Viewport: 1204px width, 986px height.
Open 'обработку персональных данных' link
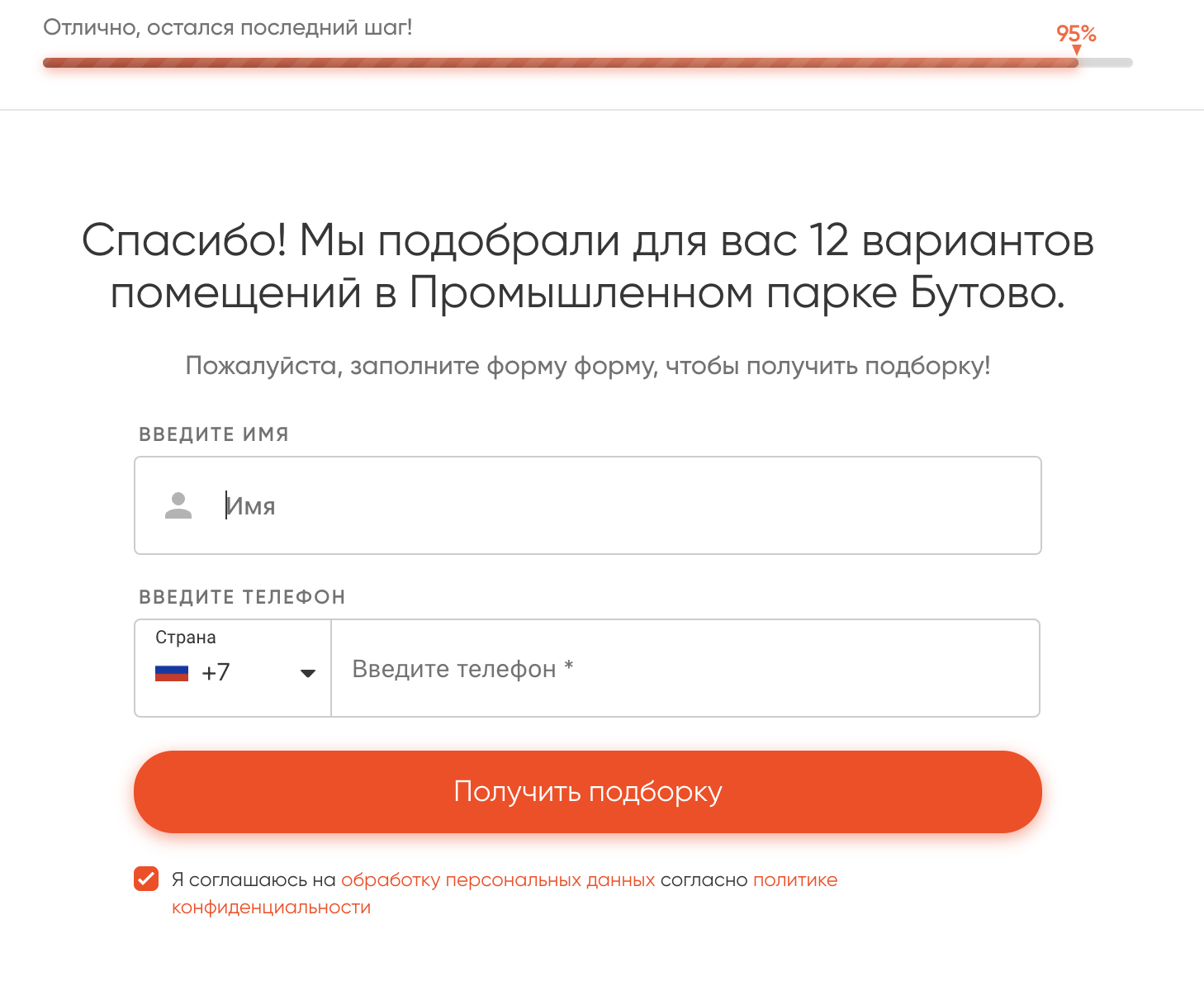498,880
